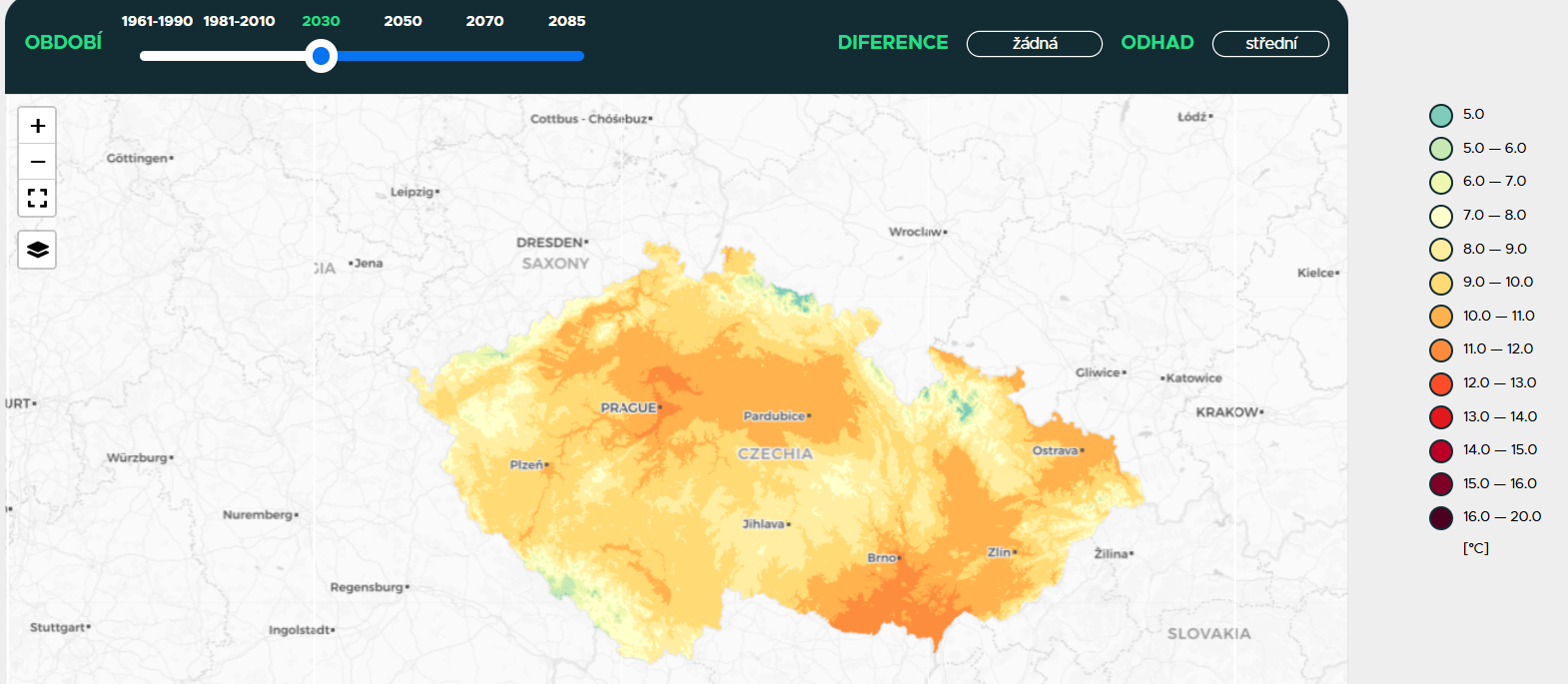This screenshot has width=1568, height=684.
Task: Open the DIFERENCE 'žádná' dropdown
Action: coord(1034,44)
